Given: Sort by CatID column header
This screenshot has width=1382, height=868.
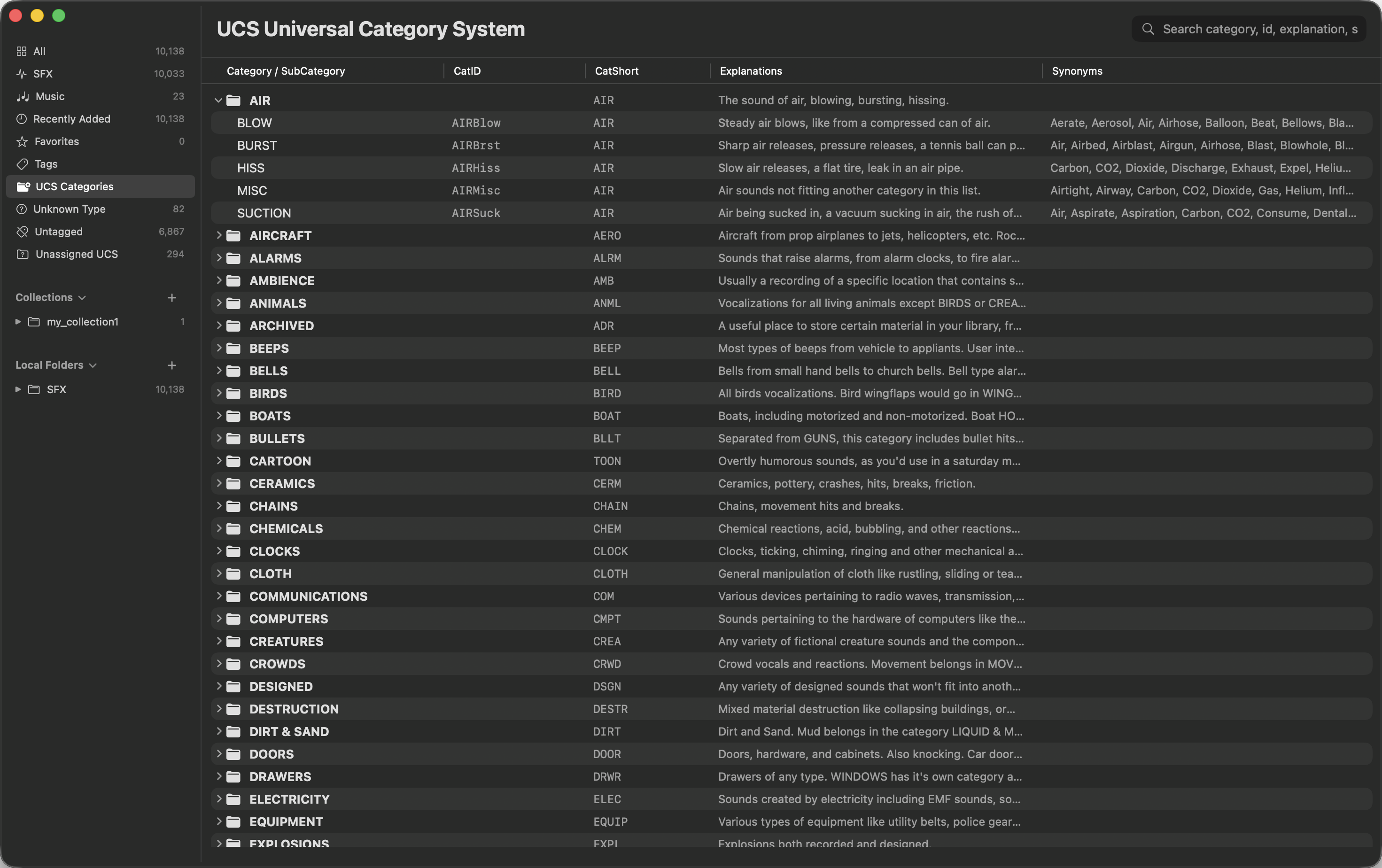Looking at the screenshot, I should (x=467, y=71).
